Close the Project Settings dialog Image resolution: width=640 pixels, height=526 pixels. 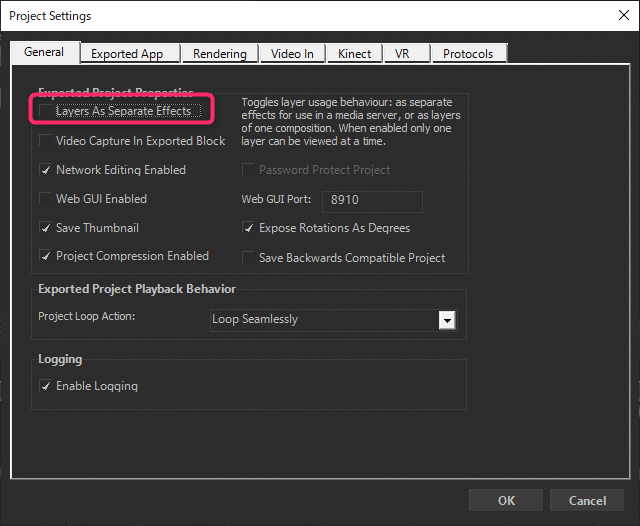pos(624,16)
